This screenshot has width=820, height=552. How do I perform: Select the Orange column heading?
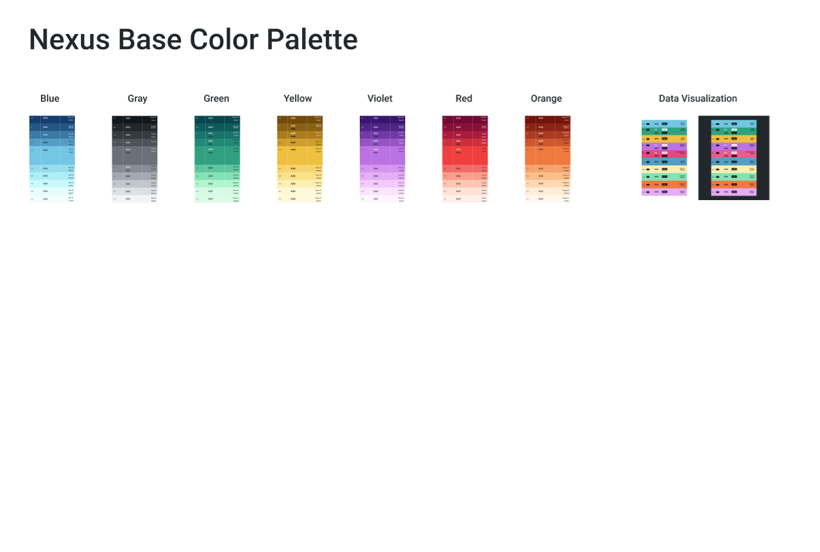coord(546,99)
